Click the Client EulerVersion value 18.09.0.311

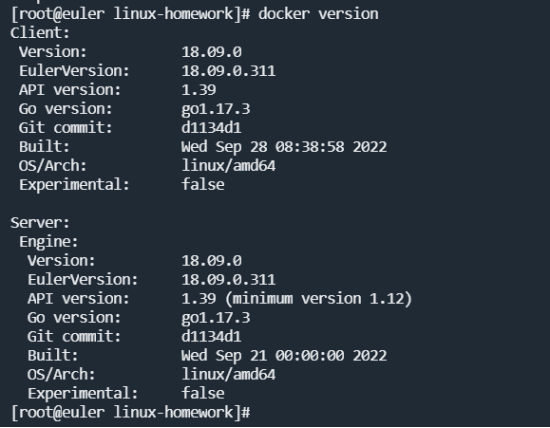coord(228,71)
